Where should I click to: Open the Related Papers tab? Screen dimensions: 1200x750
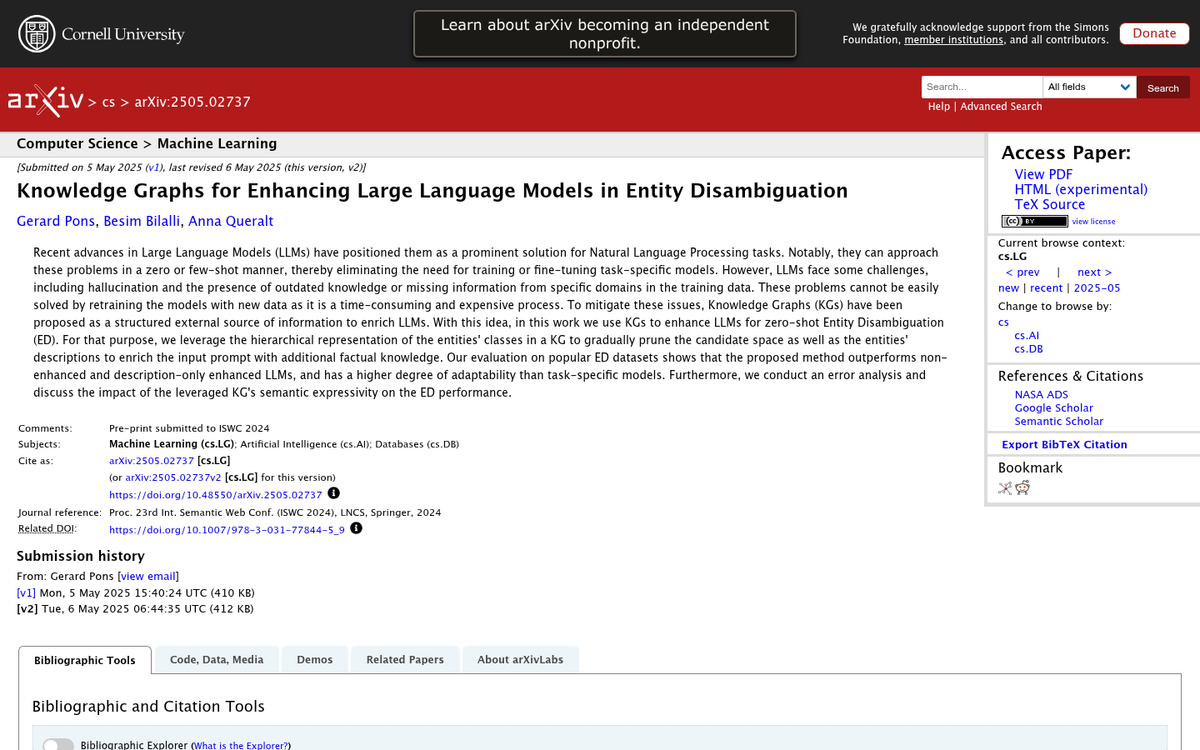click(405, 660)
